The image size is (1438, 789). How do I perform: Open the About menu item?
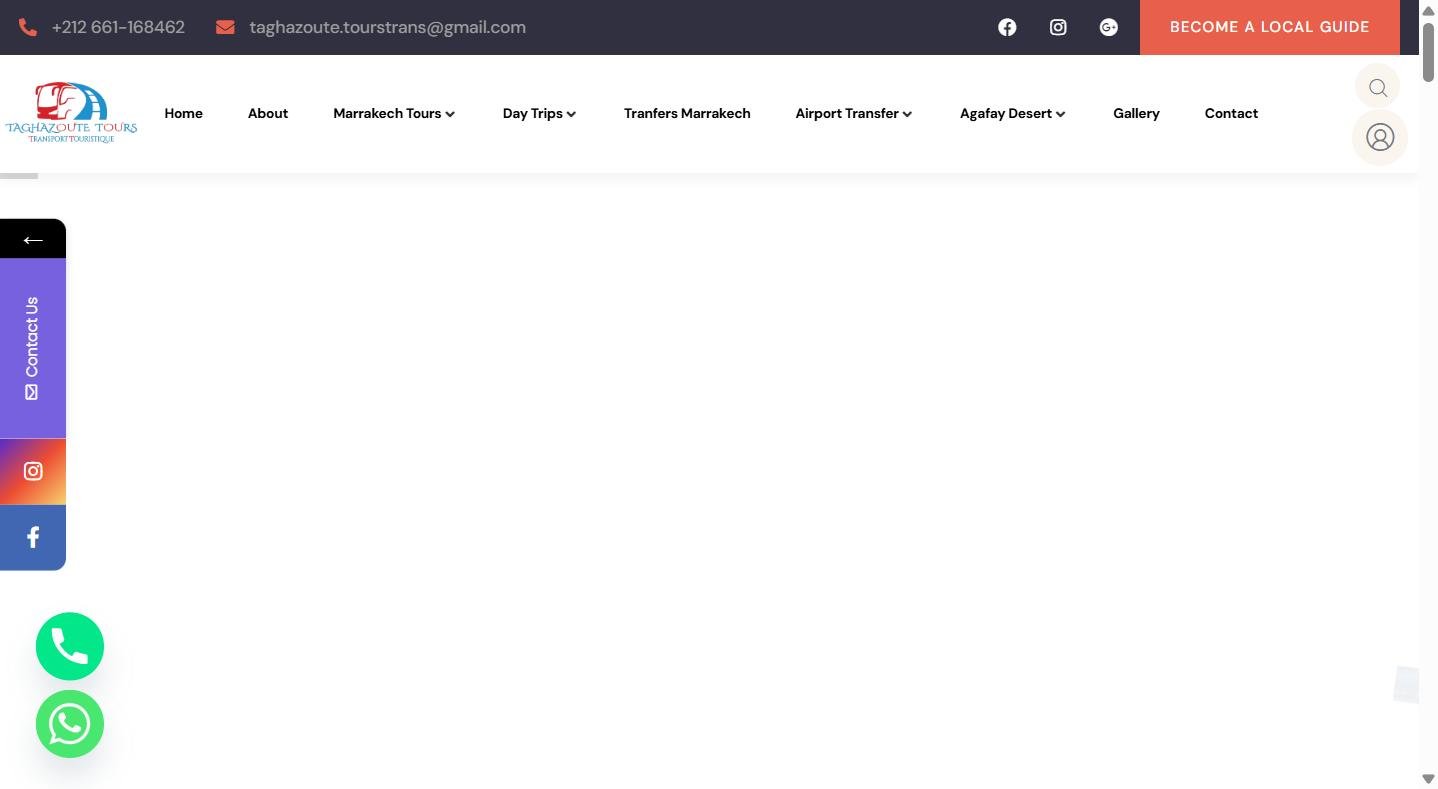pyautogui.click(x=268, y=113)
